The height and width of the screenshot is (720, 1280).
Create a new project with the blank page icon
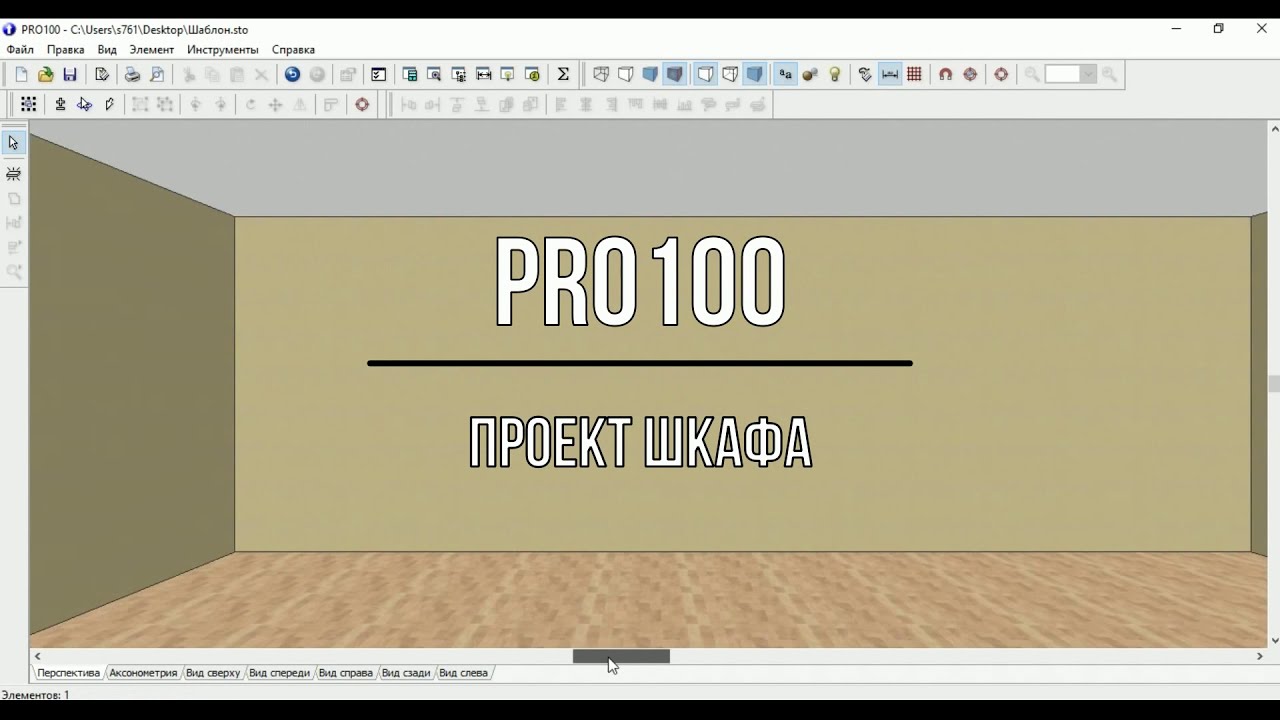tap(21, 74)
